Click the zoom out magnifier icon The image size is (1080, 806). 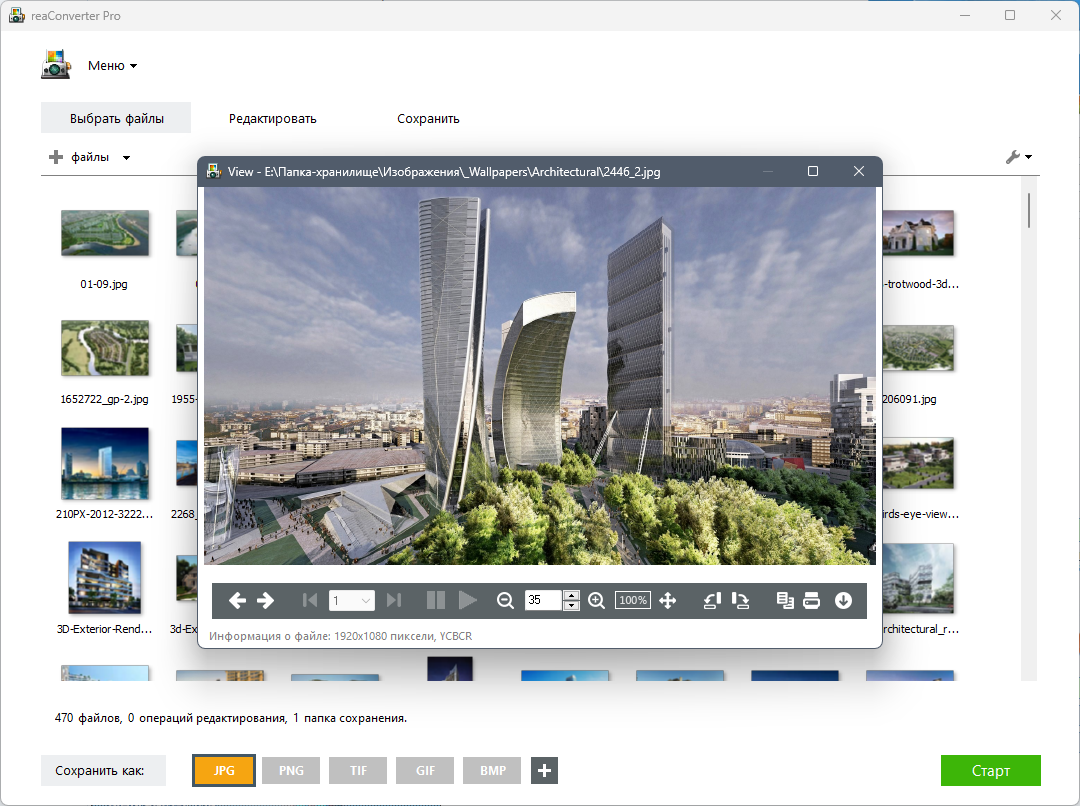pos(505,601)
